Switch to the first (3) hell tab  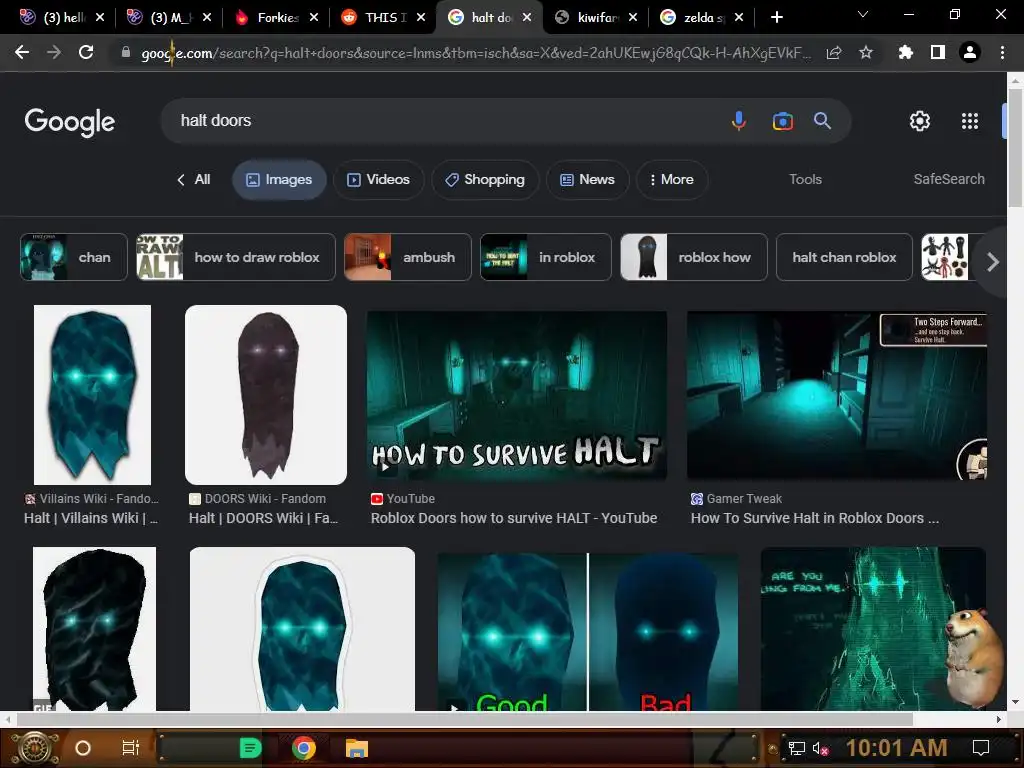[x=61, y=18]
